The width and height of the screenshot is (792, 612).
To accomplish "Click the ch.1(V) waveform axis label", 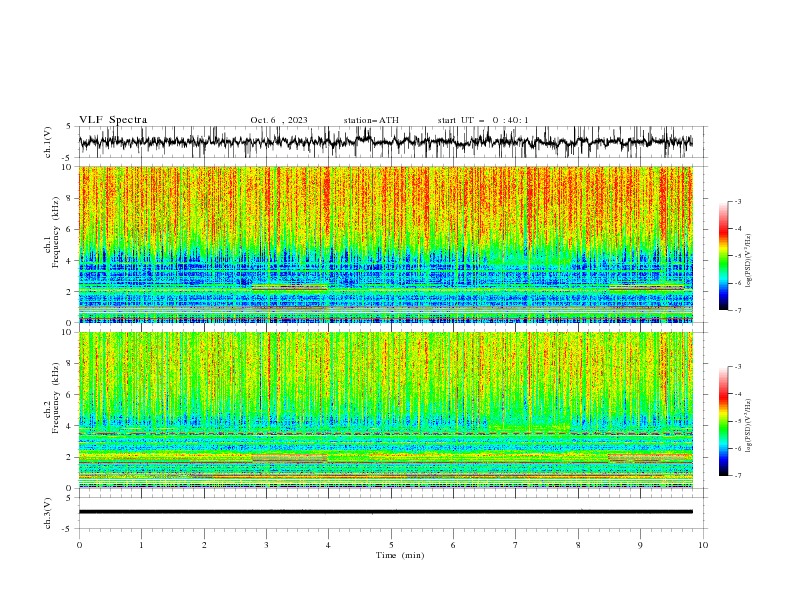I will (x=48, y=142).
